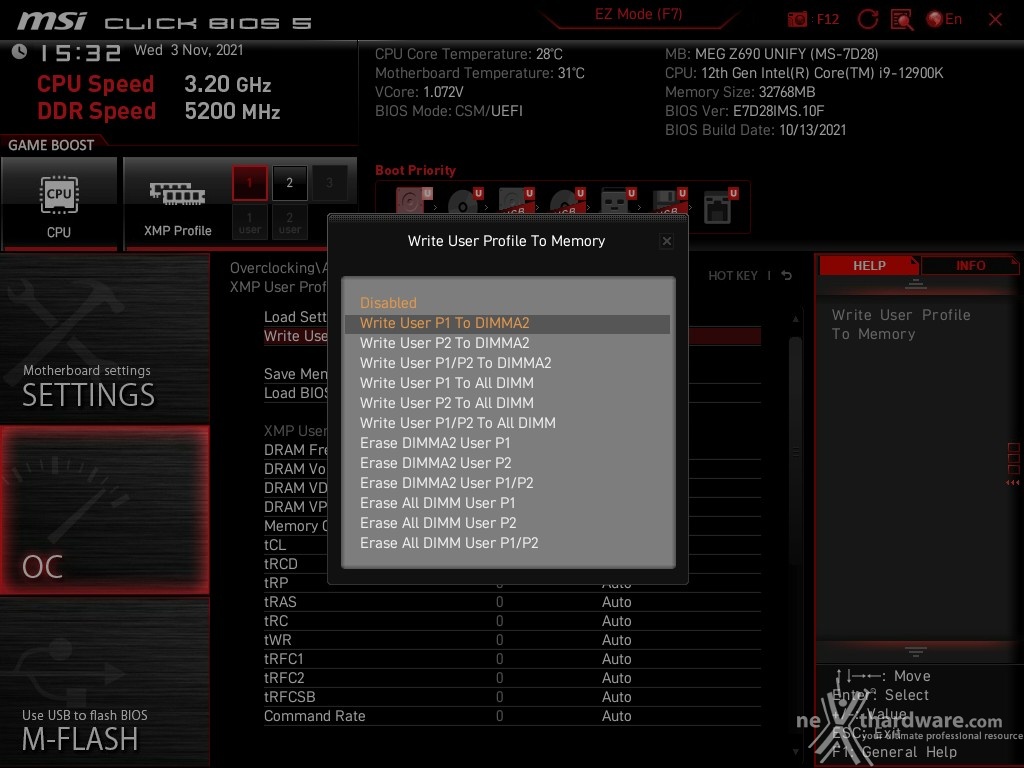Select the USB optical disc boot device icon
This screenshot has width=1024, height=768.
point(567,200)
